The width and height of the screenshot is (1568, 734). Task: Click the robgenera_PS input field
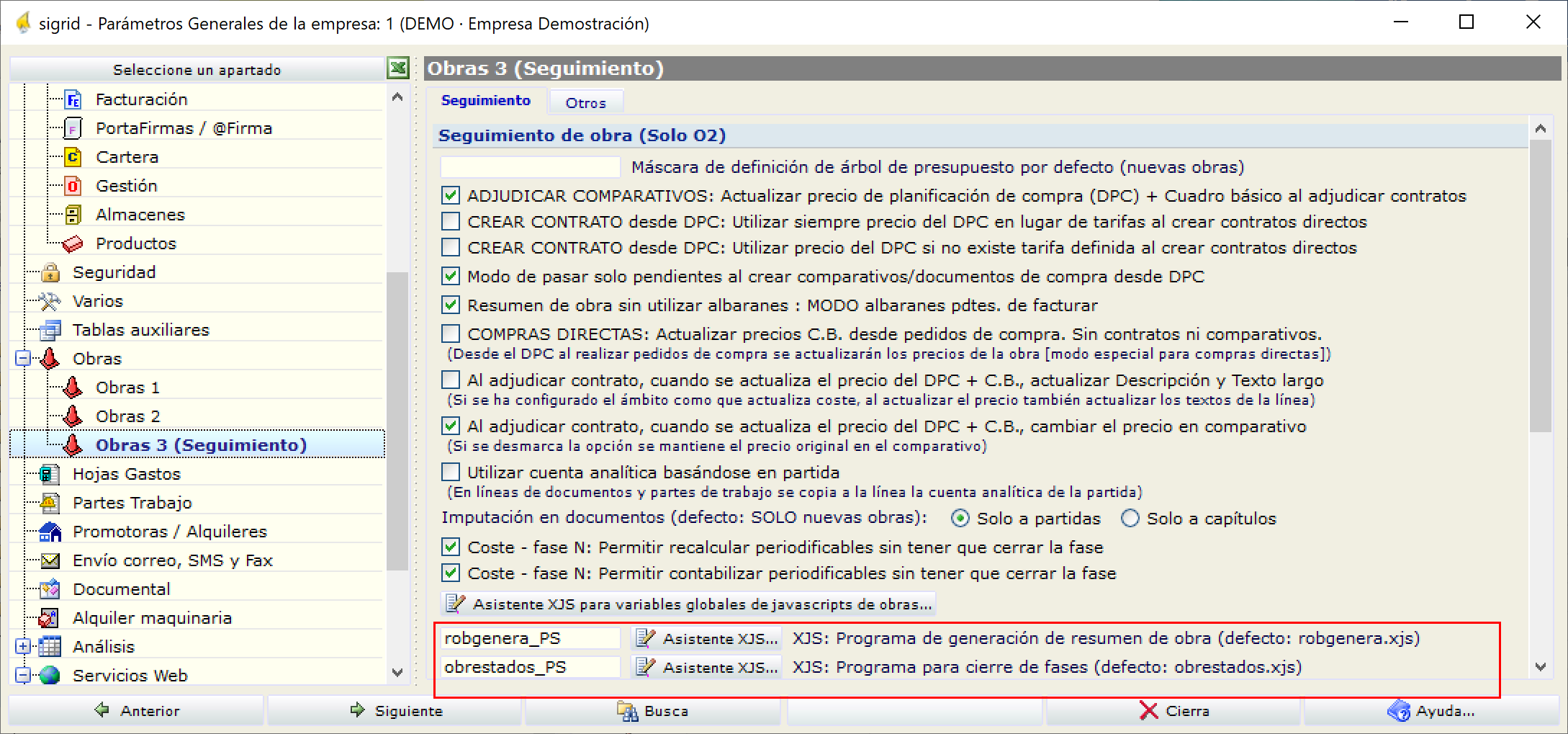point(531,638)
